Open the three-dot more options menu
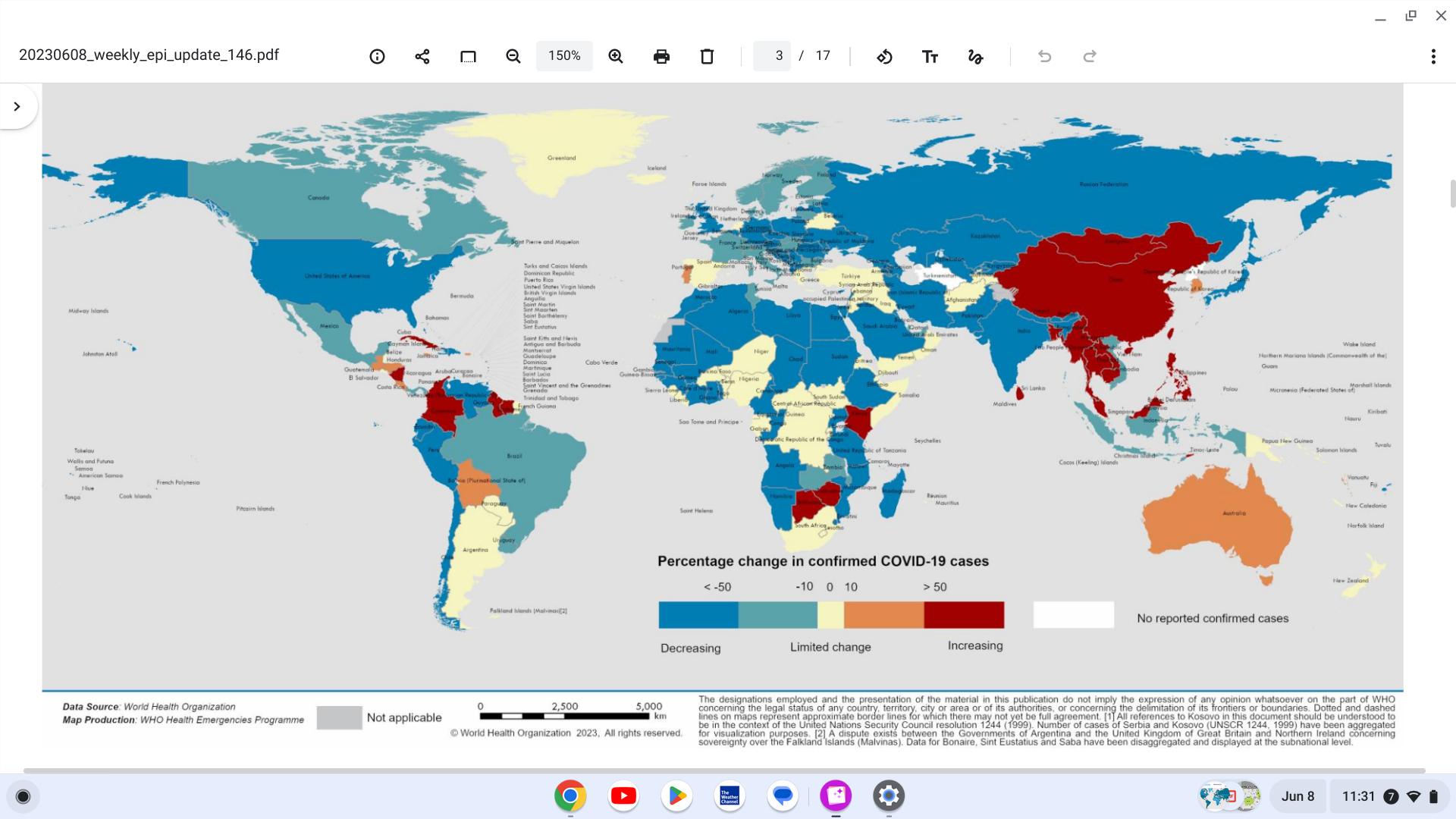 (1433, 56)
